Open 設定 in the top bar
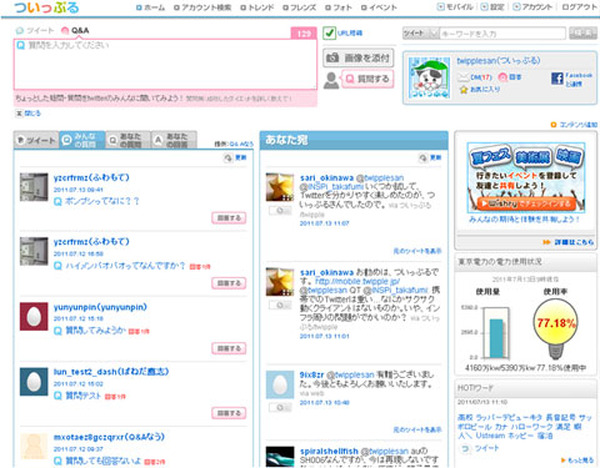The height and width of the screenshot is (468, 600). coord(492,7)
